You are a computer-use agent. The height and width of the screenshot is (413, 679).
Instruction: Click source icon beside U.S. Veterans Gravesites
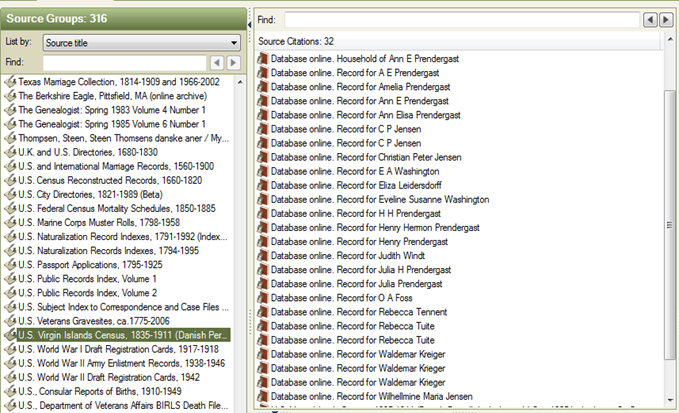coord(10,321)
